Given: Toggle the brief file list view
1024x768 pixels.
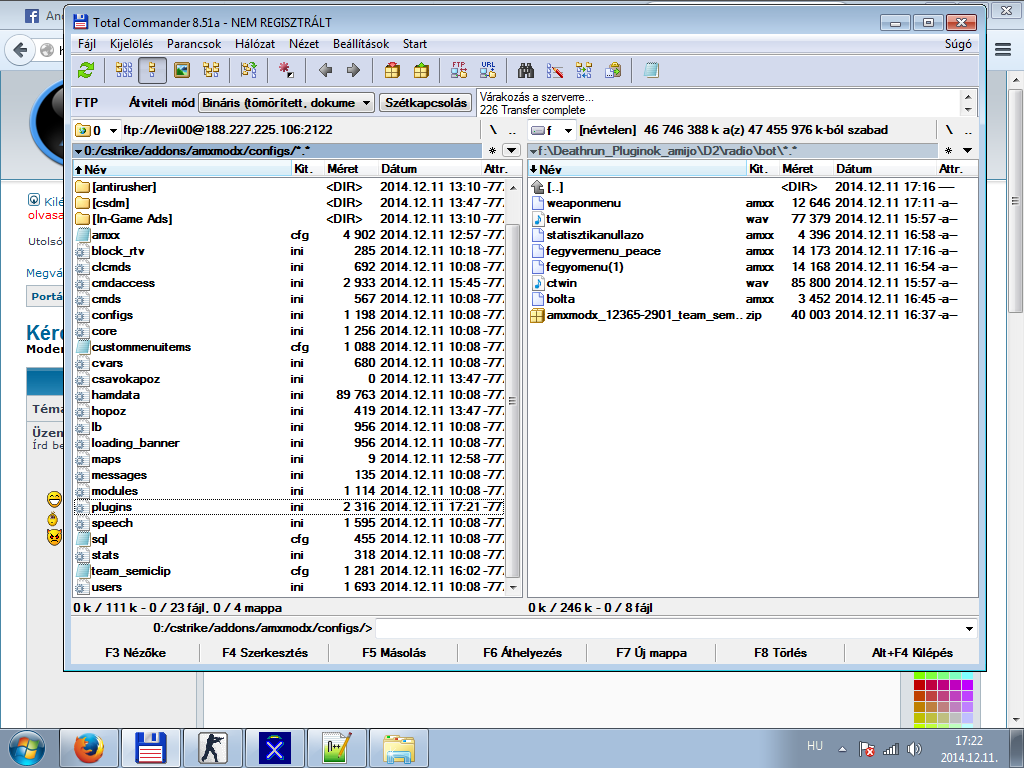Looking at the screenshot, I should 124,70.
